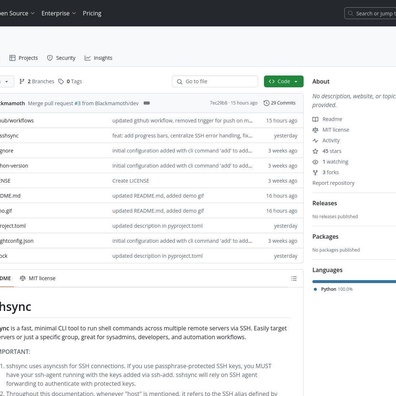Screen dimensions: 396x396
Task: Open 'updated github workflow' commit message
Action: [182, 121]
